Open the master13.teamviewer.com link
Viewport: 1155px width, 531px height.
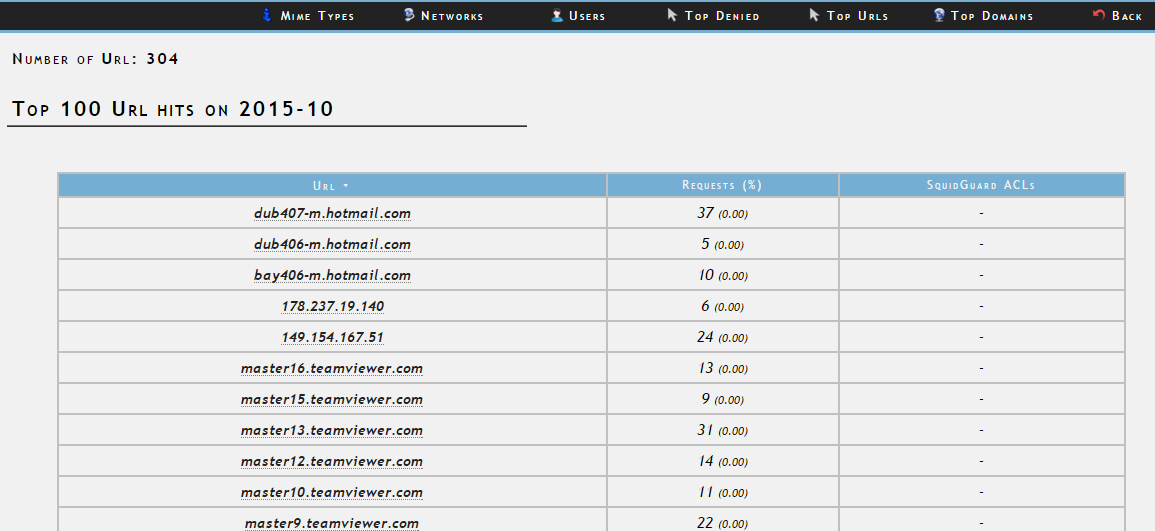[x=331, y=430]
